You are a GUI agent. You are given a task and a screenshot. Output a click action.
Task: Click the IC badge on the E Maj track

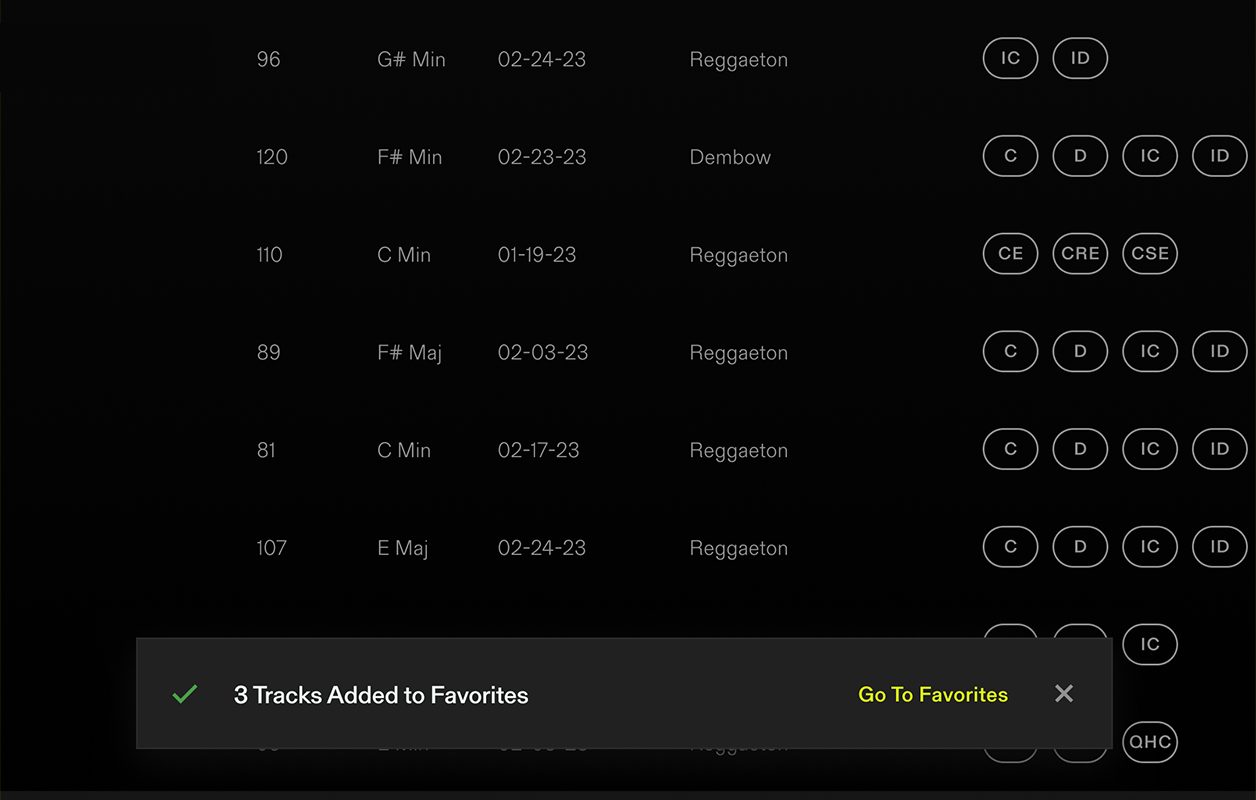pyautogui.click(x=1150, y=547)
